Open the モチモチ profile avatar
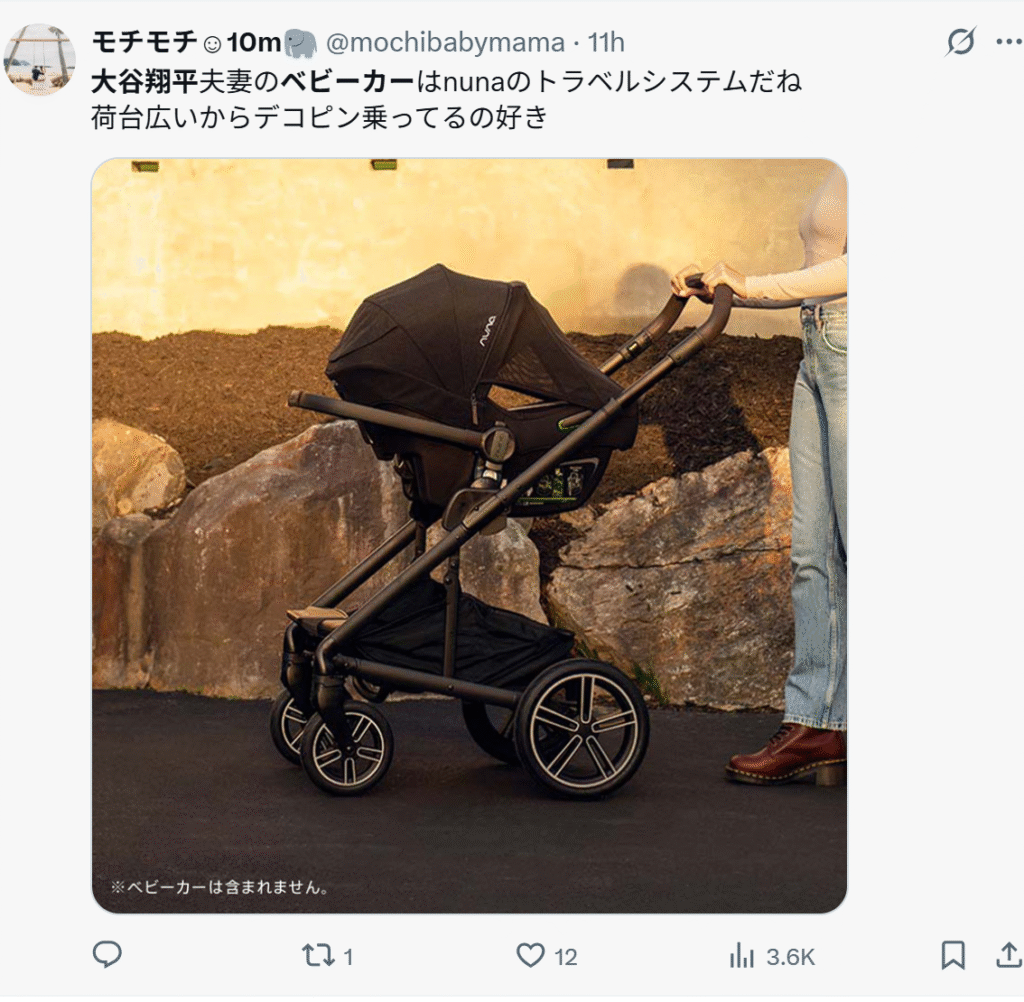This screenshot has height=1002, width=1024. click(x=40, y=60)
